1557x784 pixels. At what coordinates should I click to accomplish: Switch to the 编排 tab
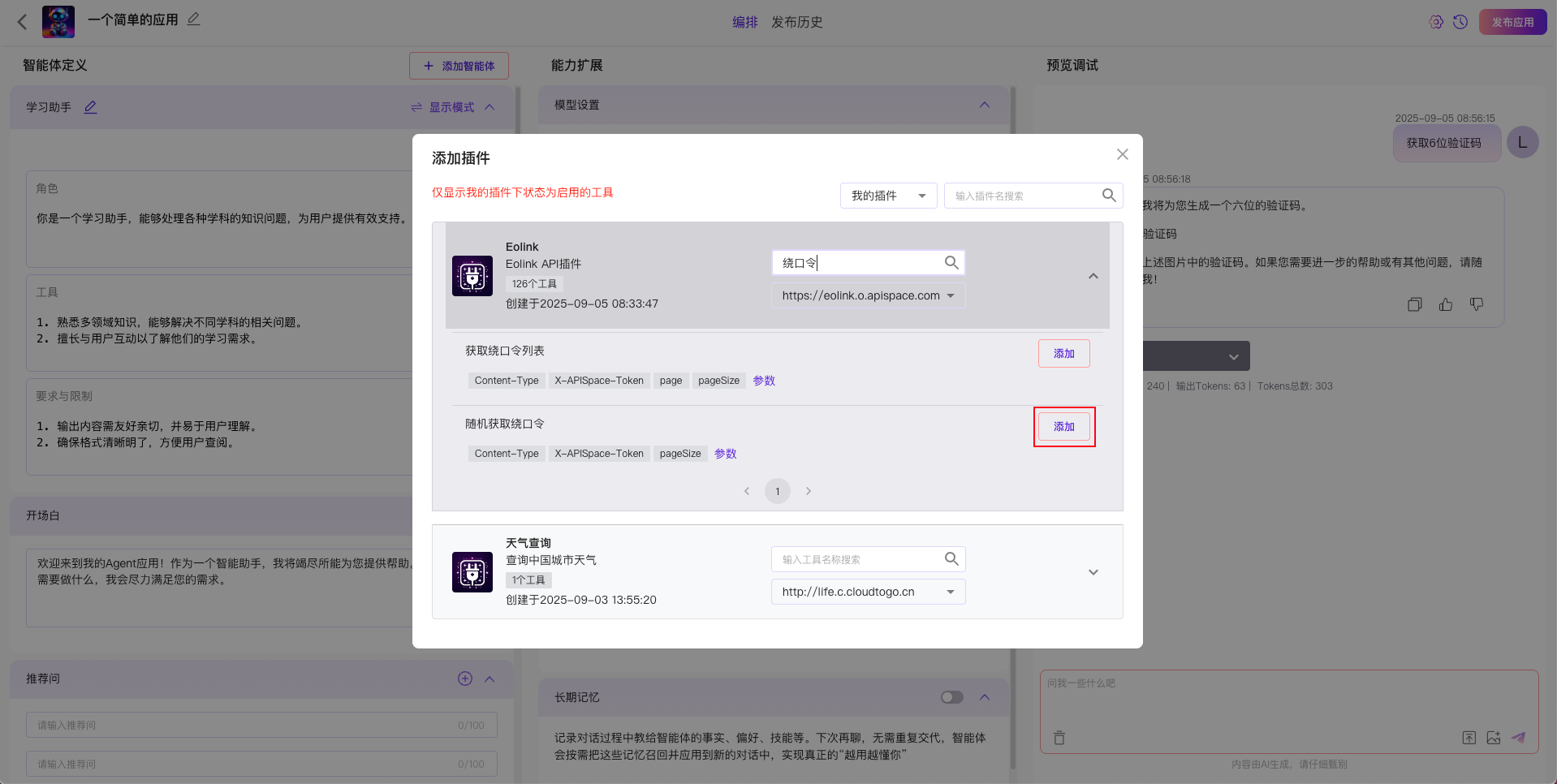click(x=744, y=22)
